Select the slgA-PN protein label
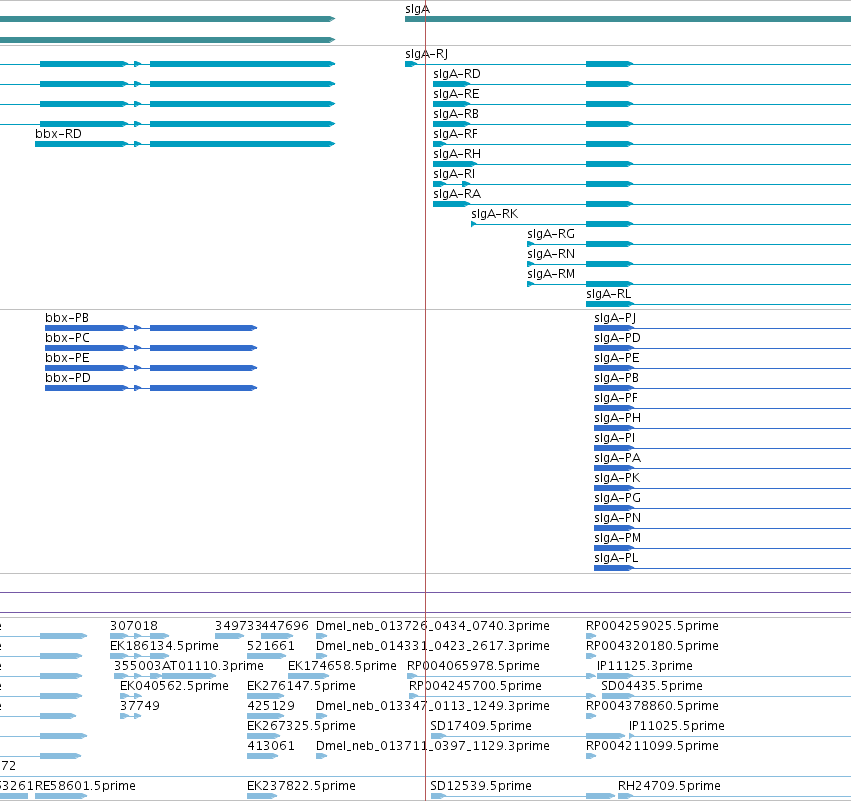The height and width of the screenshot is (801, 851). click(x=617, y=519)
